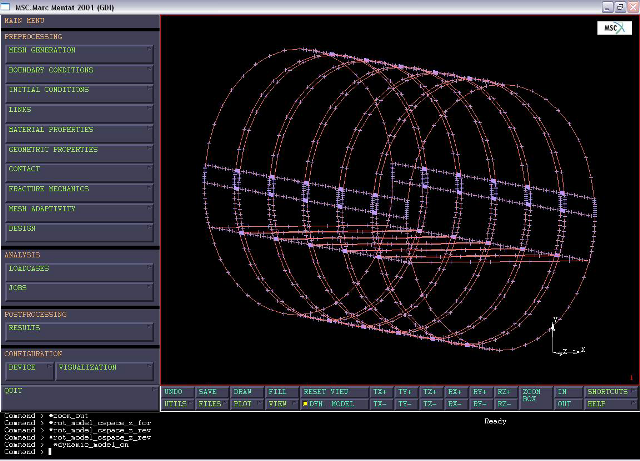Click the MESH GENERATION submenu arrow
Image resolution: width=640 pixels, height=461 pixels.
click(149, 49)
